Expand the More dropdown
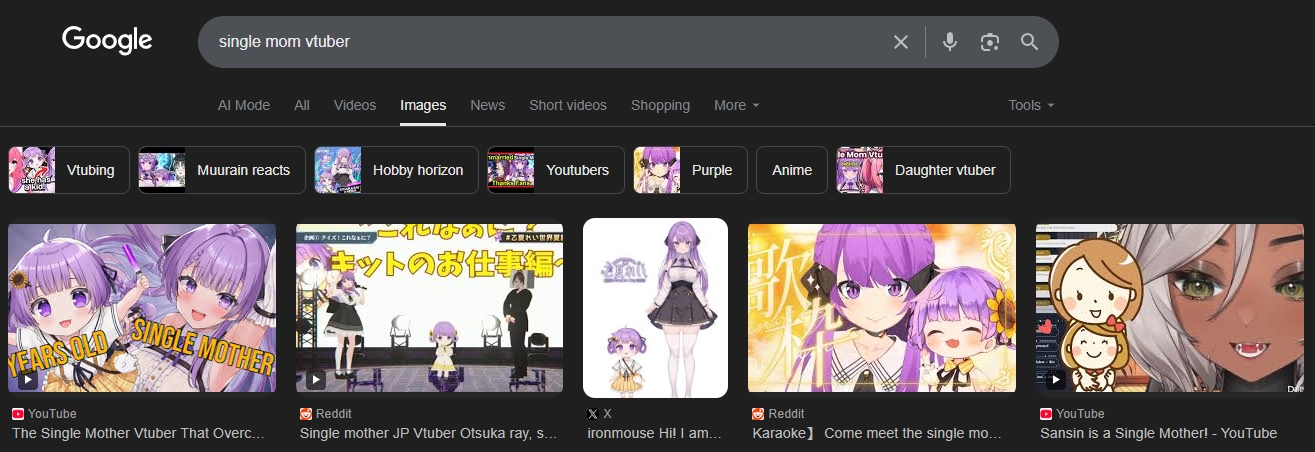 pos(737,105)
